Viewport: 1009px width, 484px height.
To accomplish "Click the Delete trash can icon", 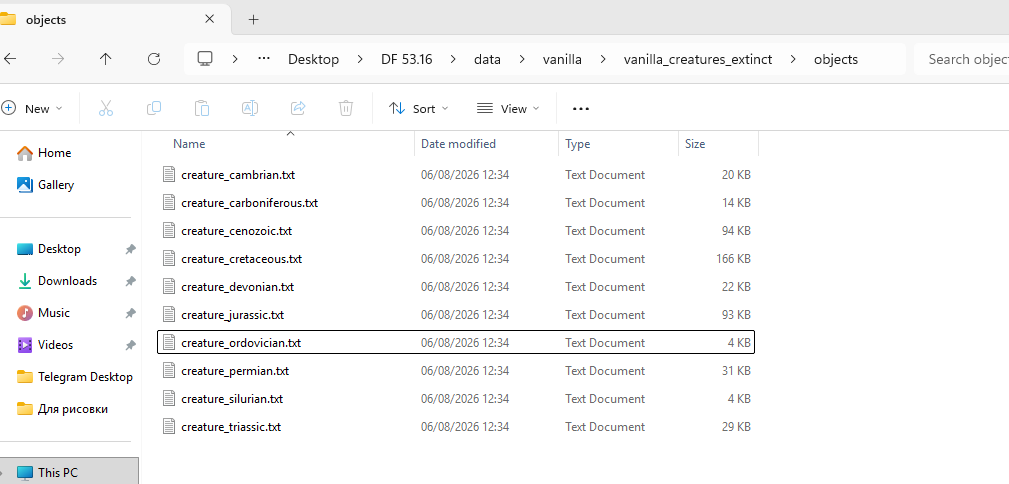I will tap(346, 108).
